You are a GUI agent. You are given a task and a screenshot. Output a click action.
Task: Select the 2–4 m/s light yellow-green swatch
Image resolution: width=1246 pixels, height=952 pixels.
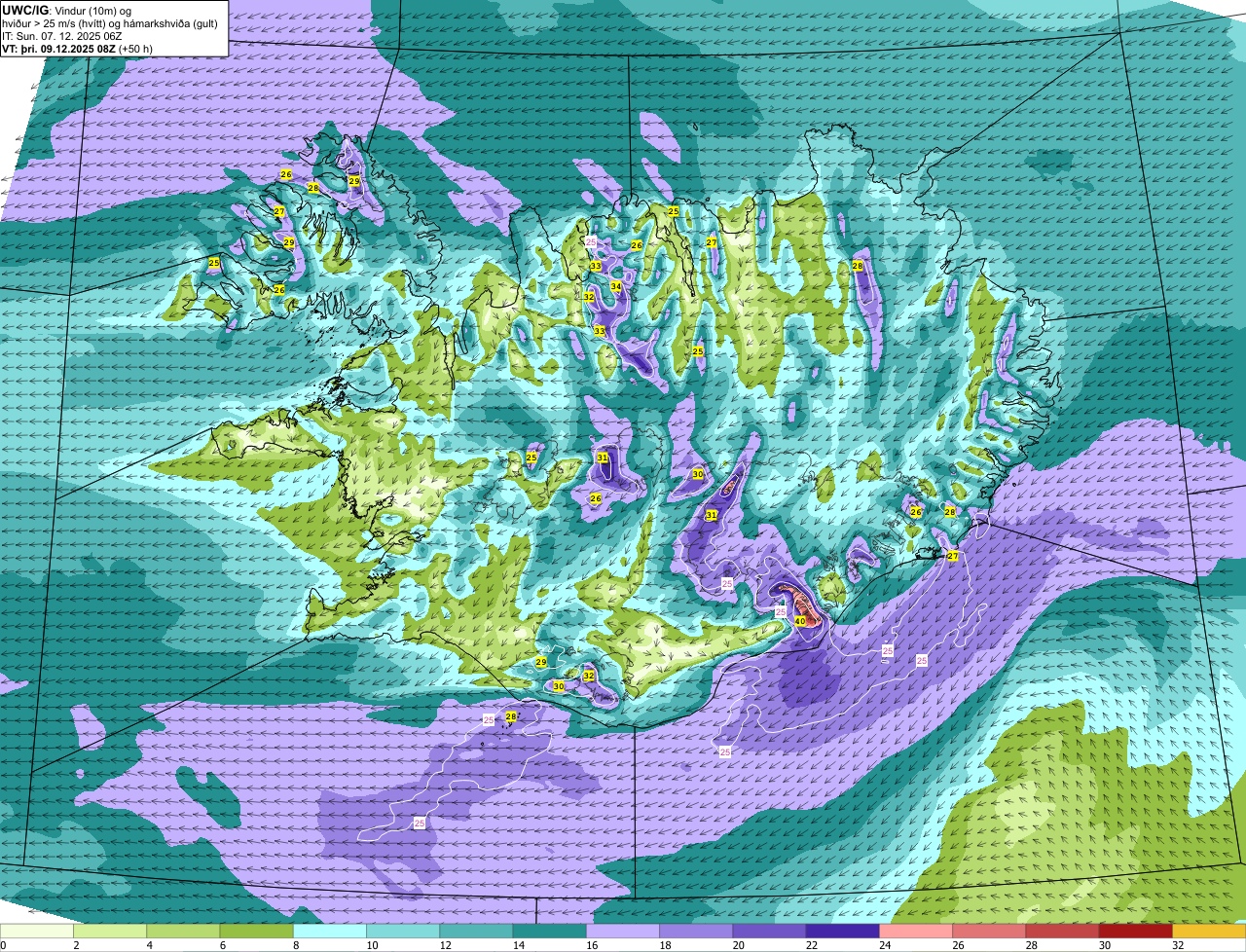pos(110,932)
